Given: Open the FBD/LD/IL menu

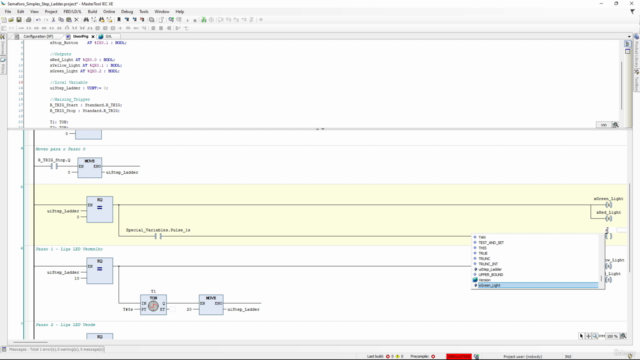Looking at the screenshot, I should point(72,11).
